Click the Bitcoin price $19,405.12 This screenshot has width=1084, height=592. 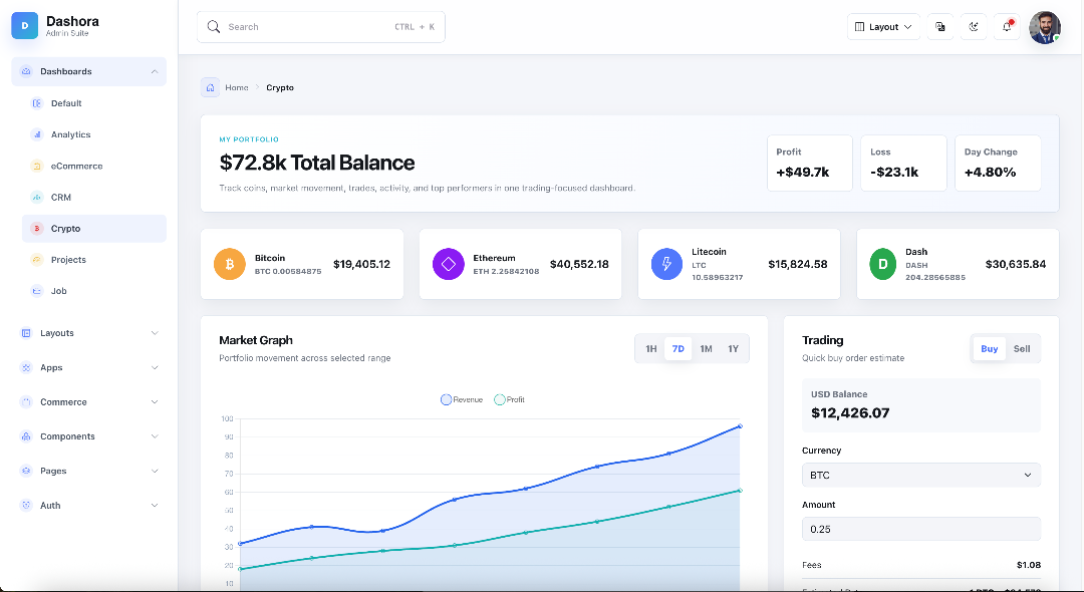click(x=362, y=264)
